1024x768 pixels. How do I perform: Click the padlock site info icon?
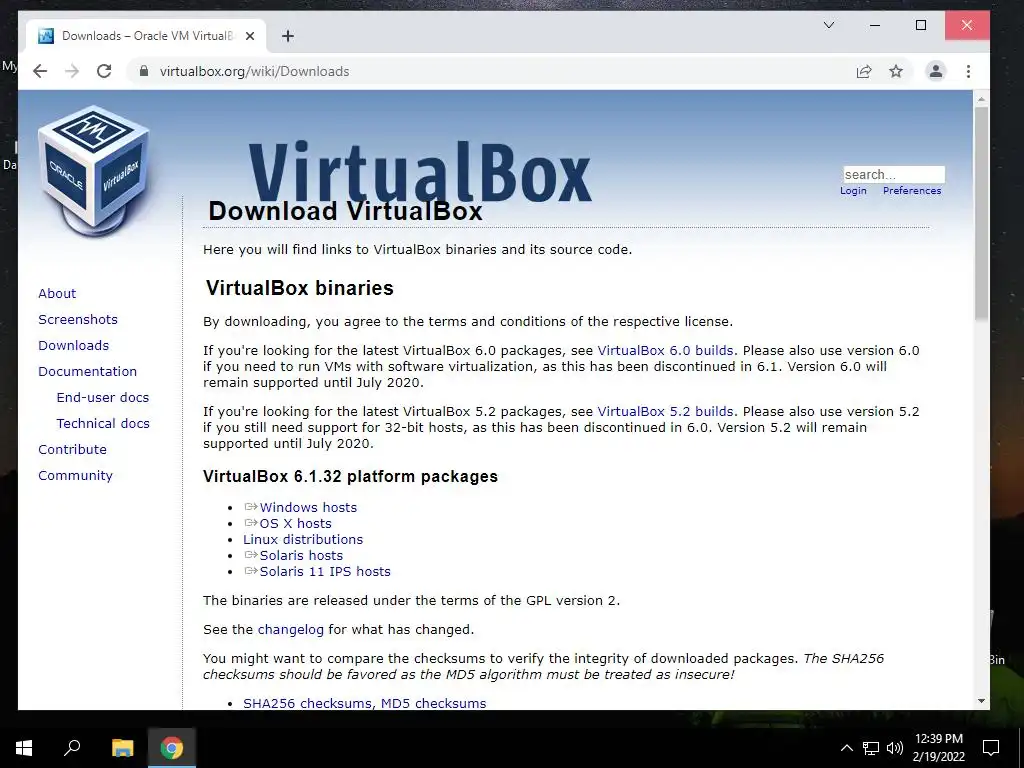pyautogui.click(x=144, y=71)
